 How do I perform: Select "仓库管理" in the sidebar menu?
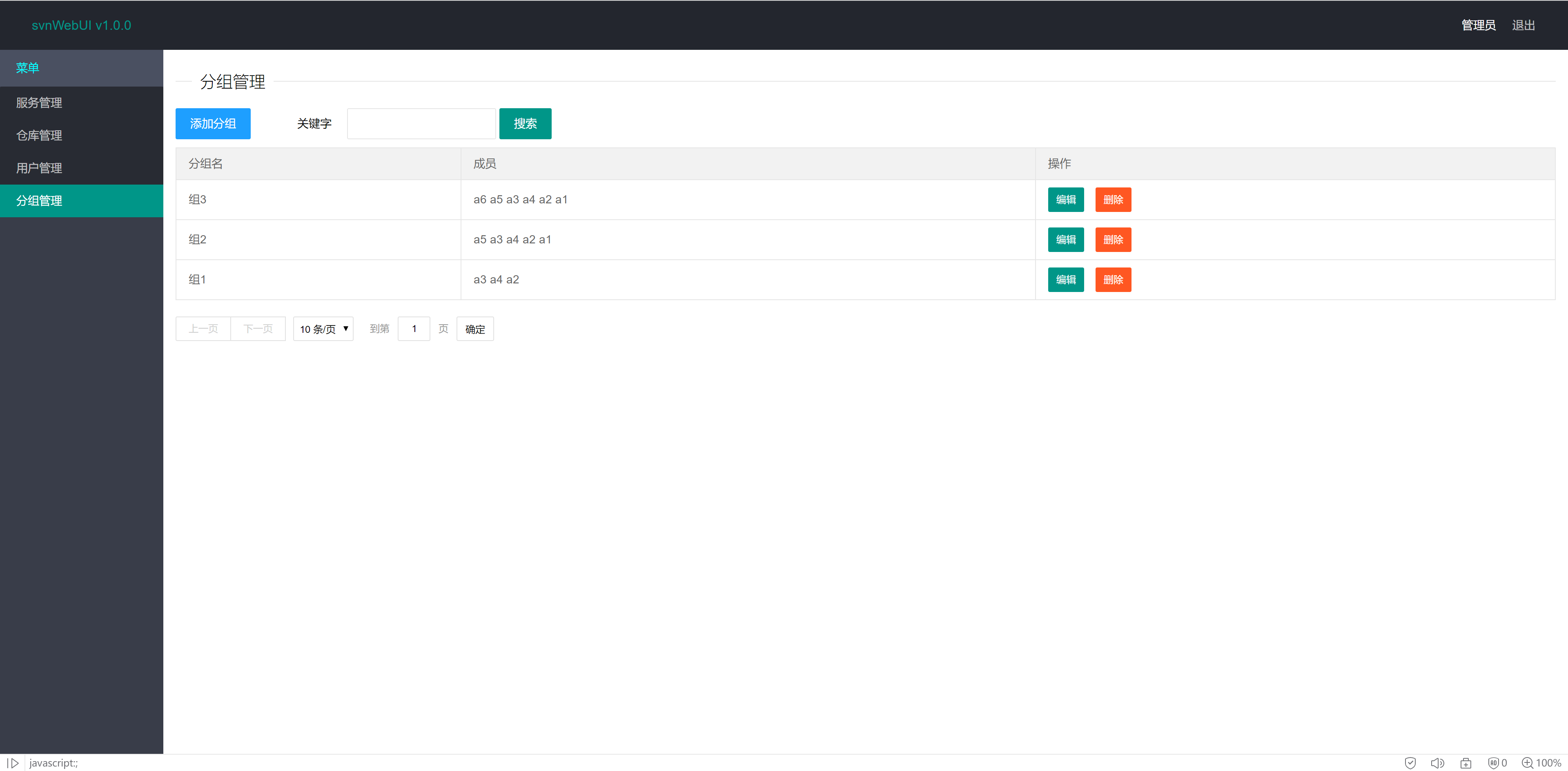39,135
